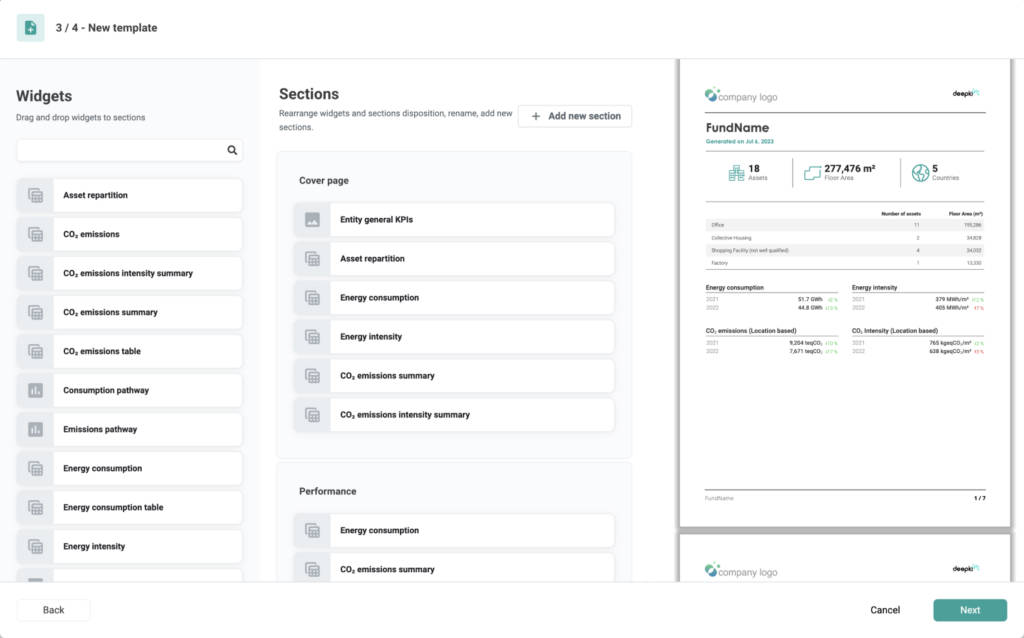
Task: Go to the Next step
Action: [x=970, y=610]
